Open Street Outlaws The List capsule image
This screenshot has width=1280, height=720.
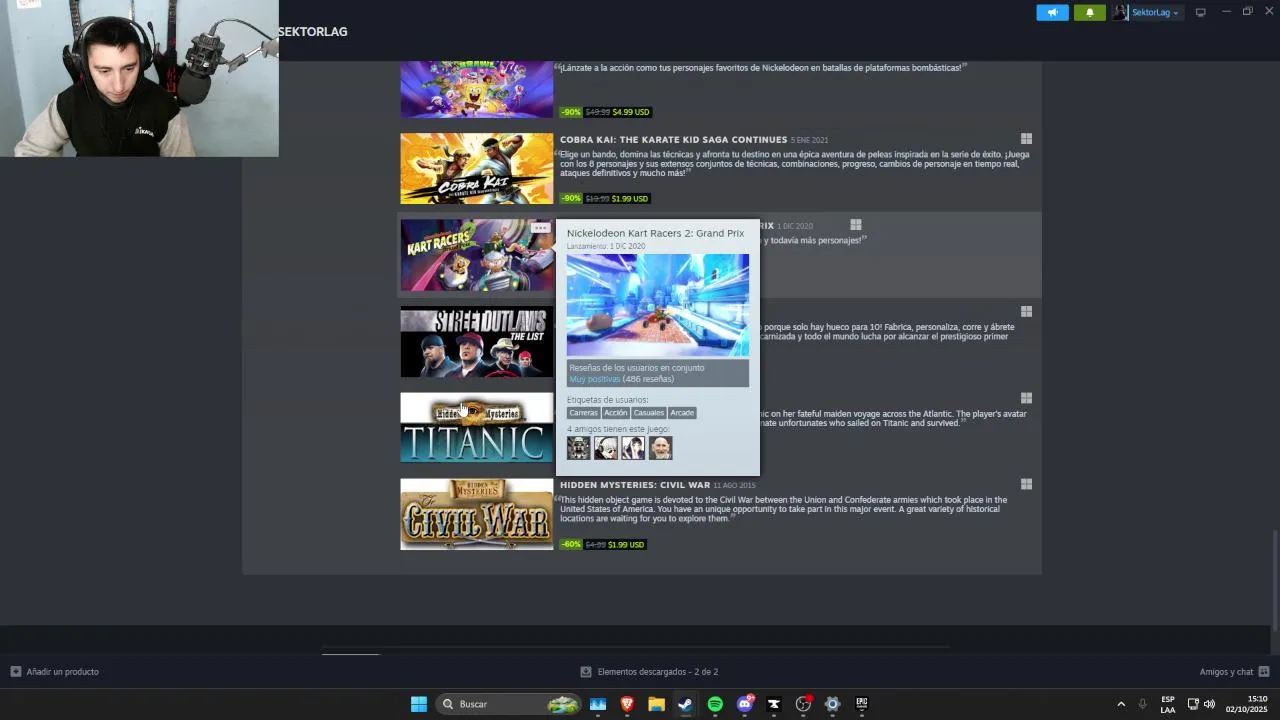click(476, 342)
